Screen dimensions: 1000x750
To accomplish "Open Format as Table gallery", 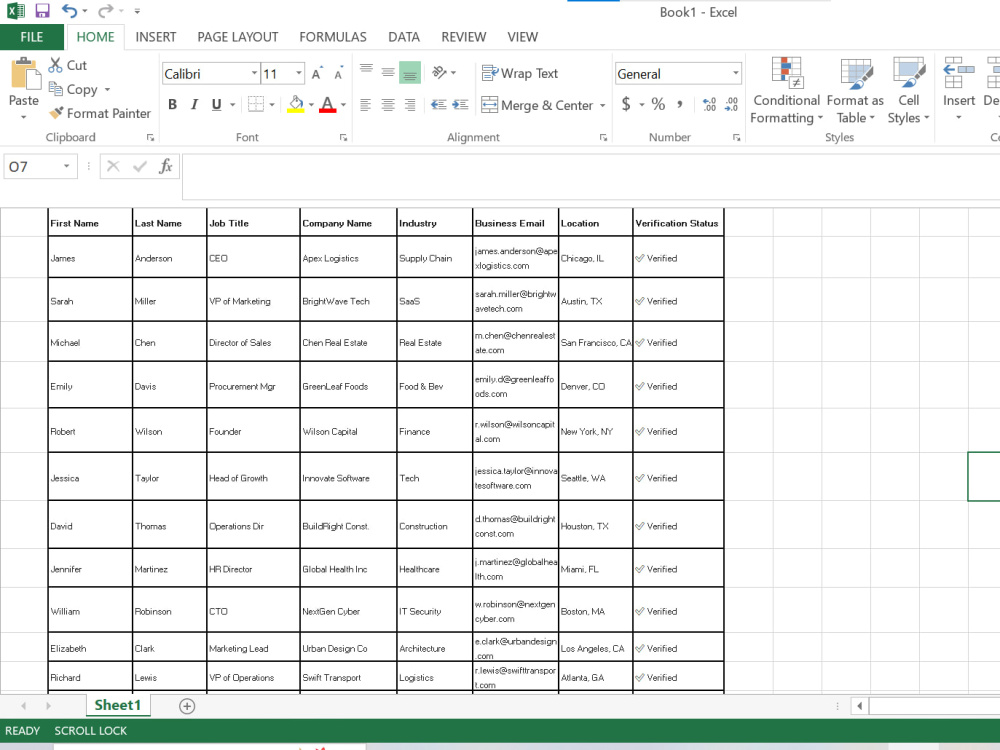I will click(x=855, y=91).
